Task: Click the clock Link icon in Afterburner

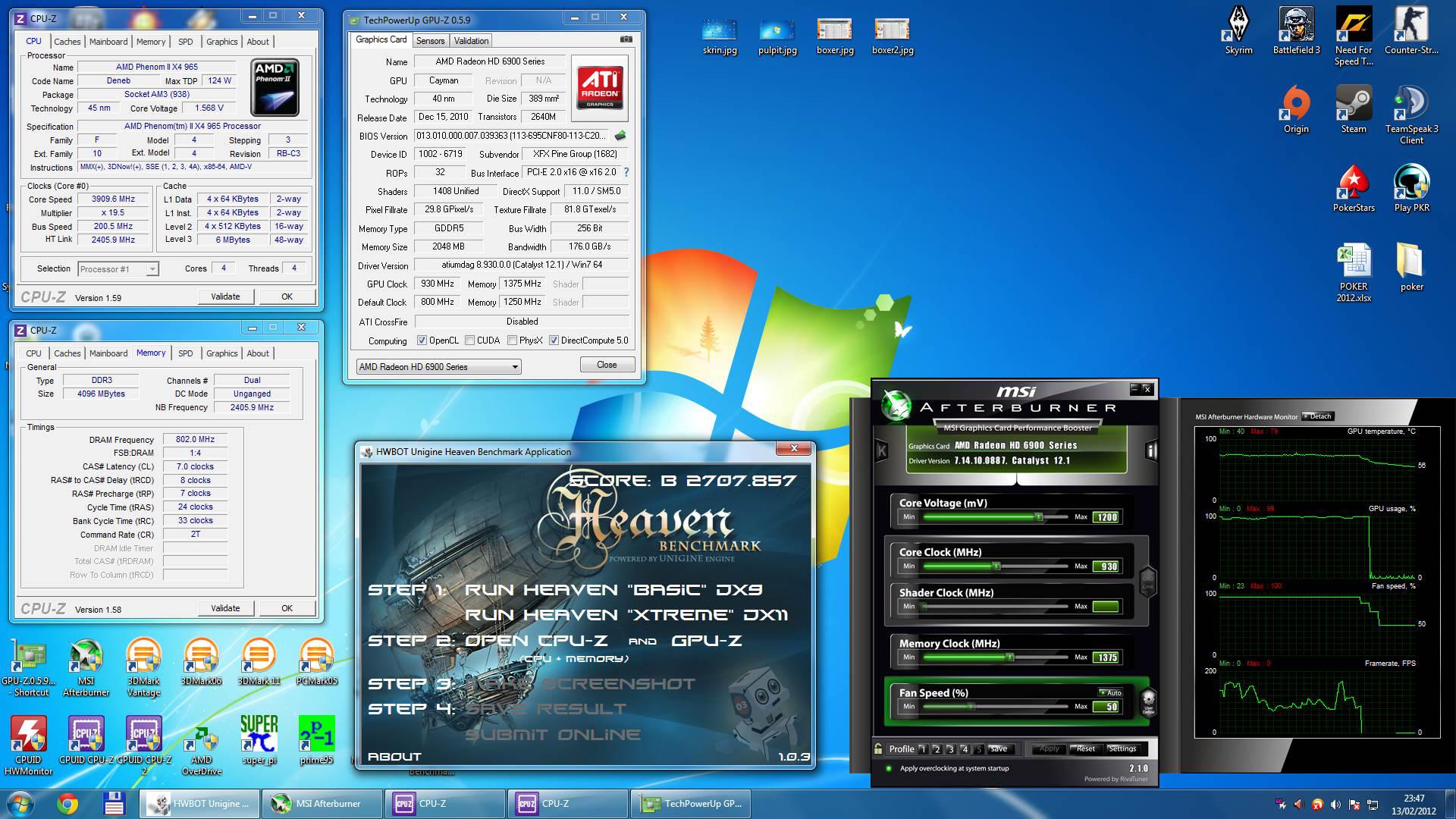Action: [1147, 582]
